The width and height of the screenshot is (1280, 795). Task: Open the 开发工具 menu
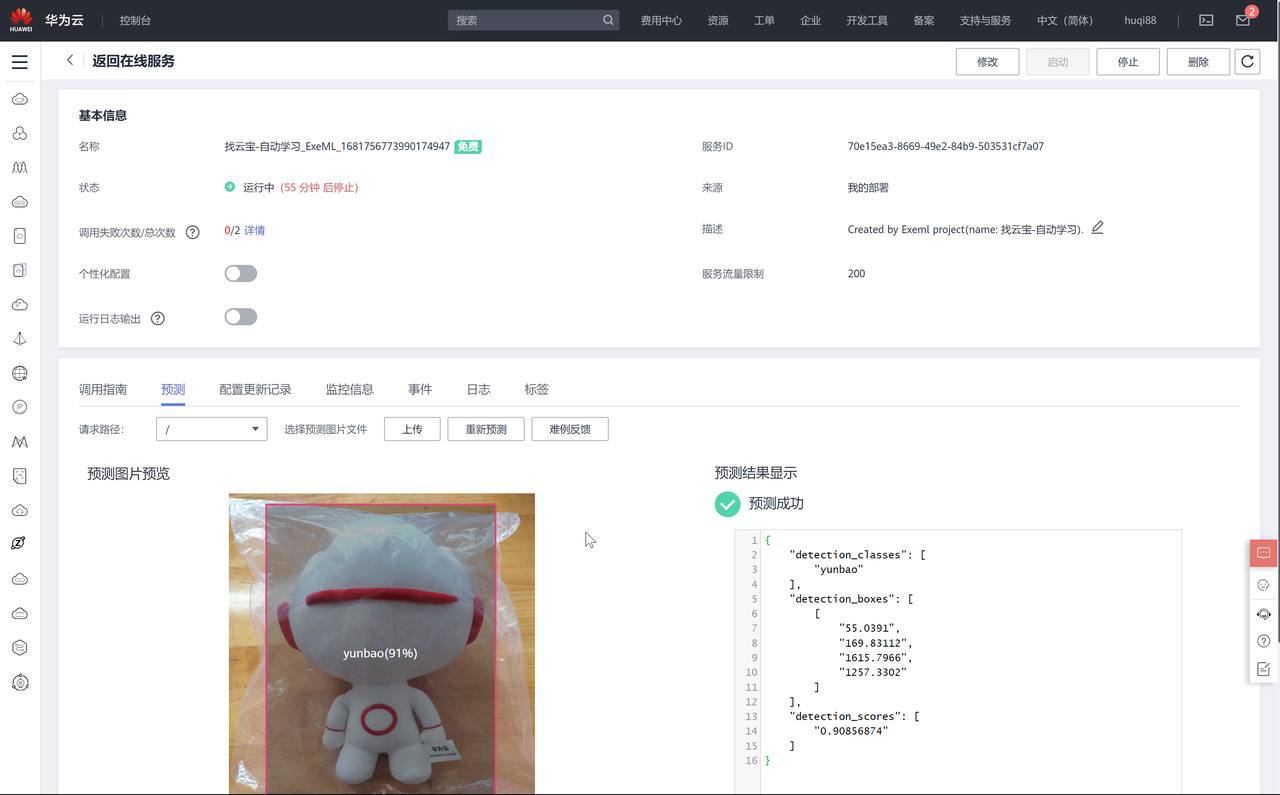click(867, 20)
